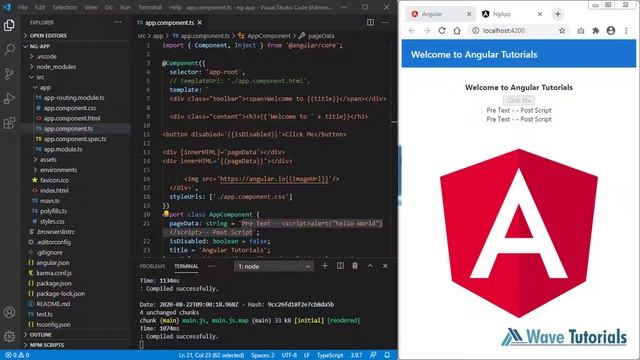The image size is (640, 360).
Task: Close the terminal panel
Action: [385, 266]
